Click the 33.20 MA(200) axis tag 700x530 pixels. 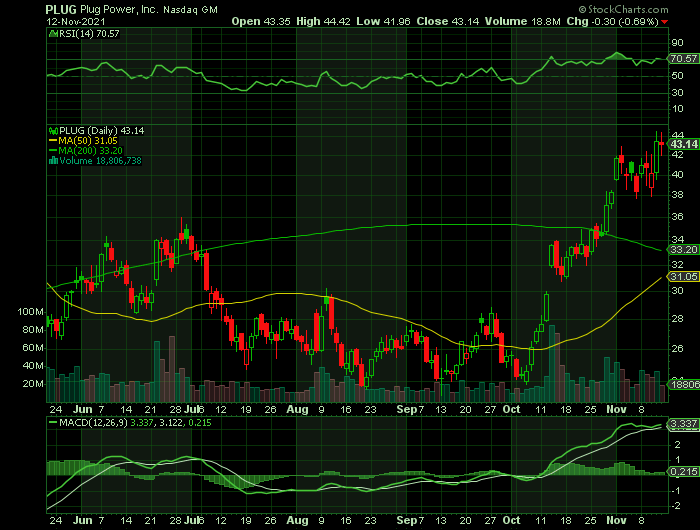[683, 250]
